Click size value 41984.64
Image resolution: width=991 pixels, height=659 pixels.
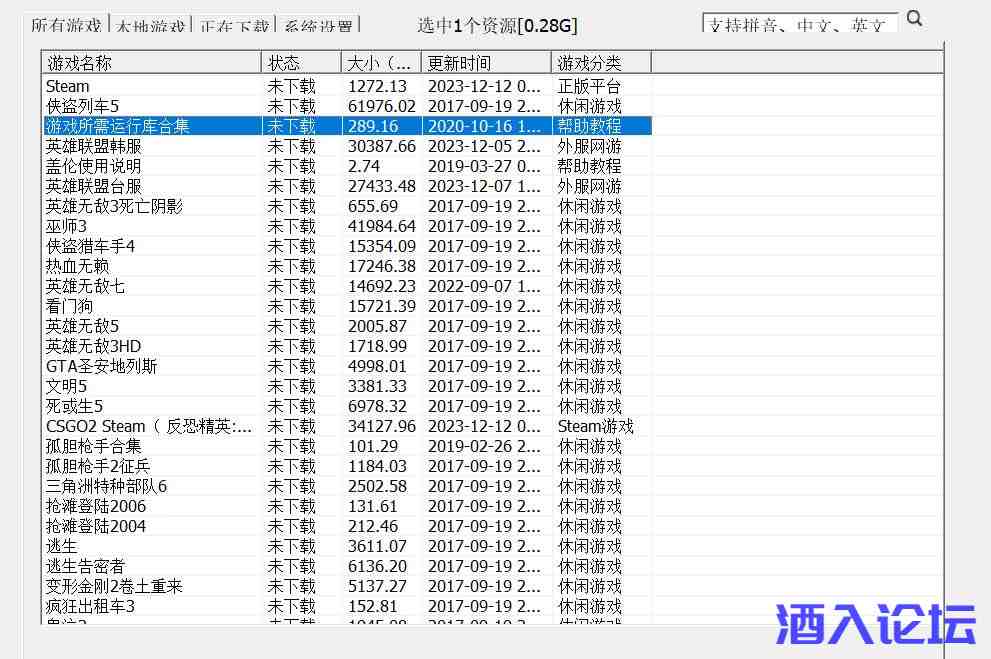[x=382, y=226]
